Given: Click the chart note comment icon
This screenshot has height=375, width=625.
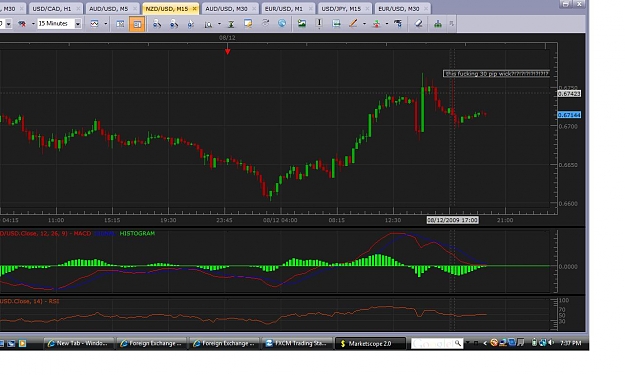Looking at the screenshot, I should pos(248,24).
